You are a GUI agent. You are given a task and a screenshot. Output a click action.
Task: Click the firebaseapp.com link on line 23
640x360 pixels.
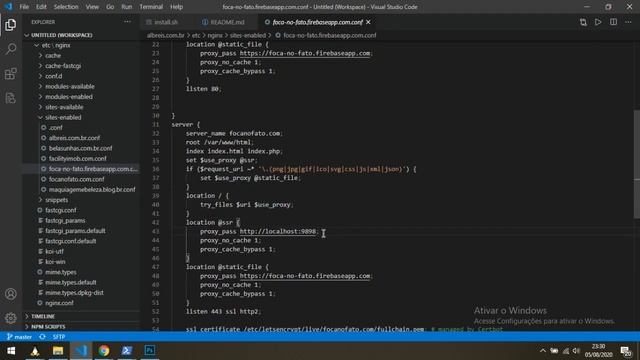point(305,53)
